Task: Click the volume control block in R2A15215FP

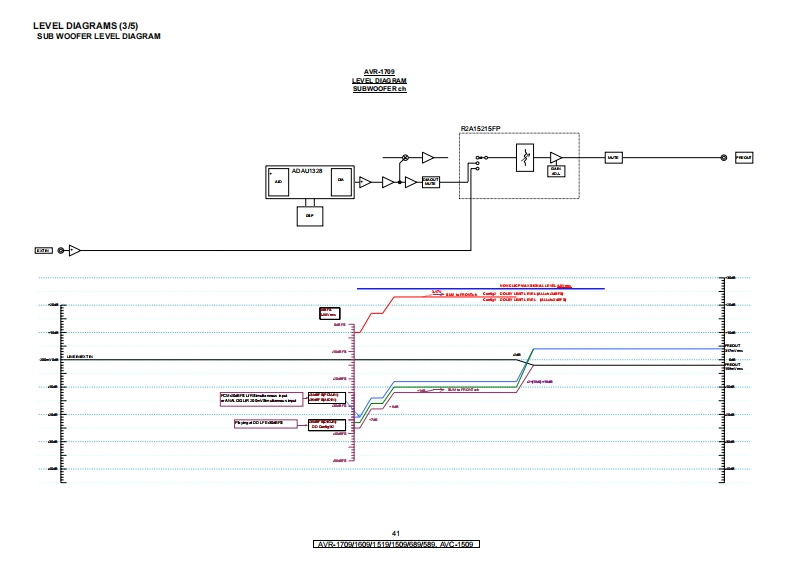Action: (x=523, y=158)
